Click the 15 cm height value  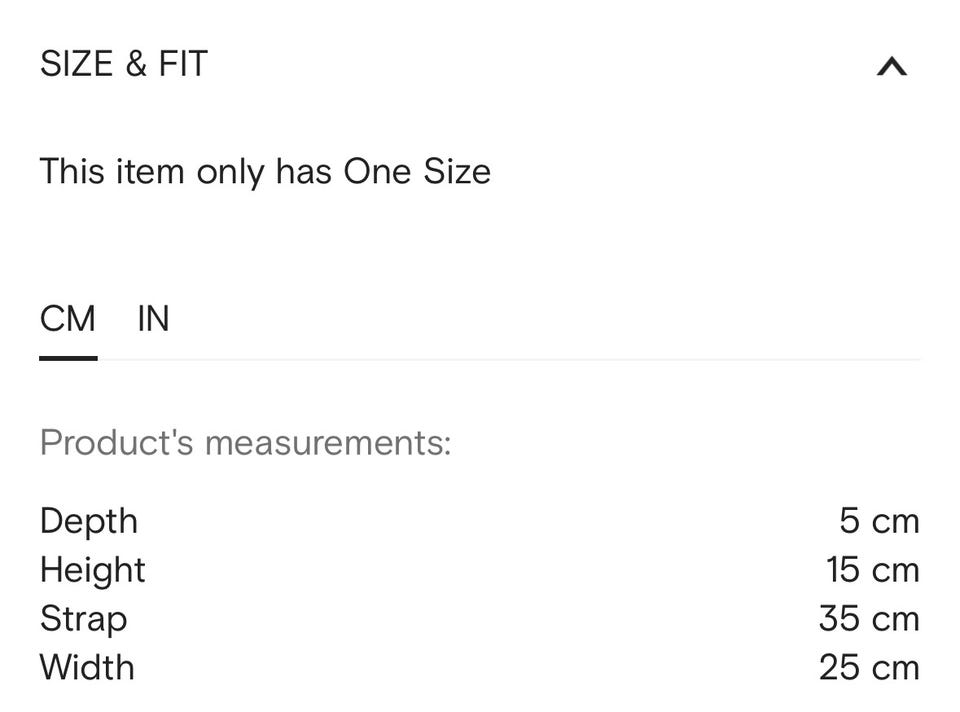[x=872, y=570]
